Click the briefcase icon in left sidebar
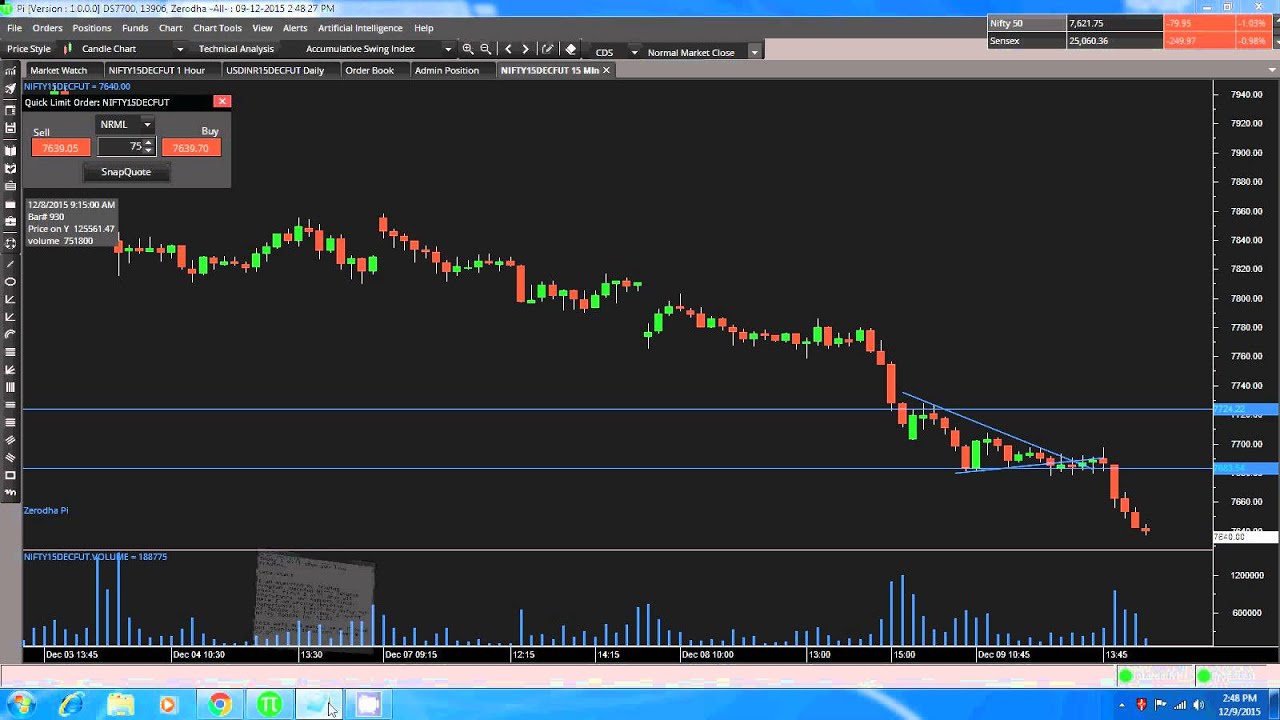1280x720 pixels. 11,221
